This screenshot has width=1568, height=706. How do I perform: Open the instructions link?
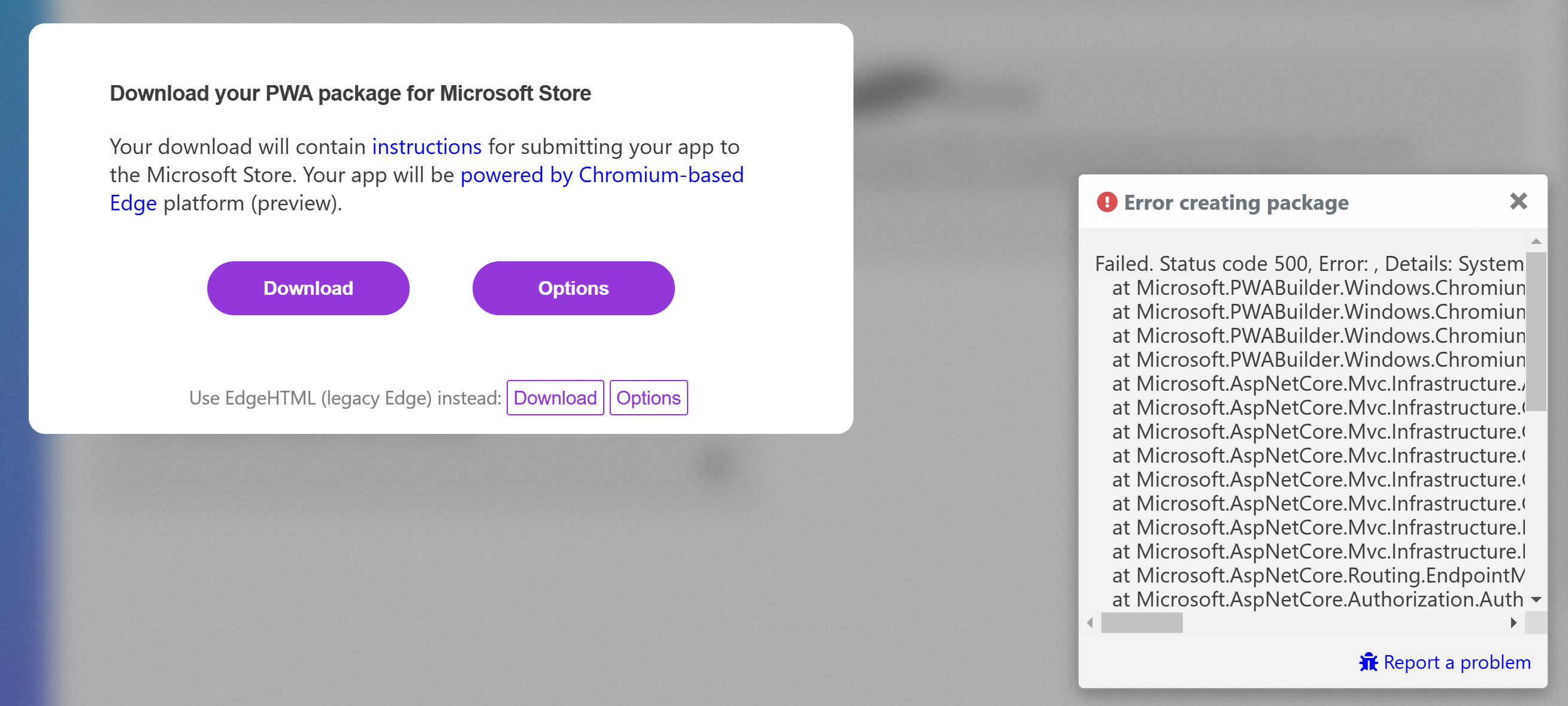click(x=426, y=146)
